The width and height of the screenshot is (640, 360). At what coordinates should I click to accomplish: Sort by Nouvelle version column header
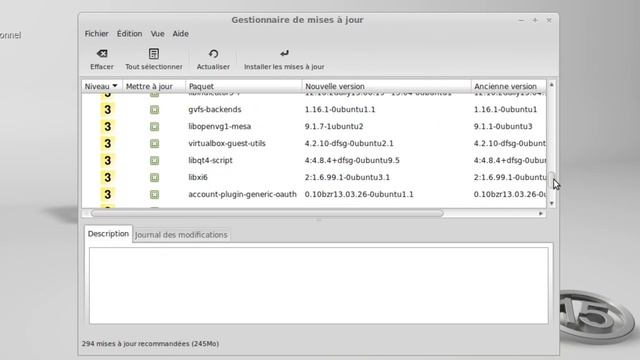pos(387,86)
